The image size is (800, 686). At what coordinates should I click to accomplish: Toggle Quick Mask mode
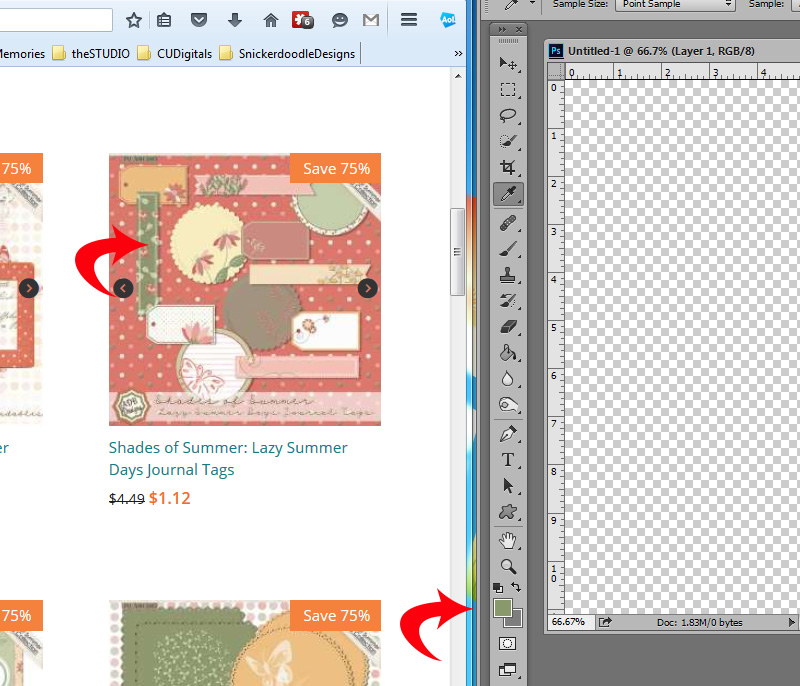(x=508, y=644)
